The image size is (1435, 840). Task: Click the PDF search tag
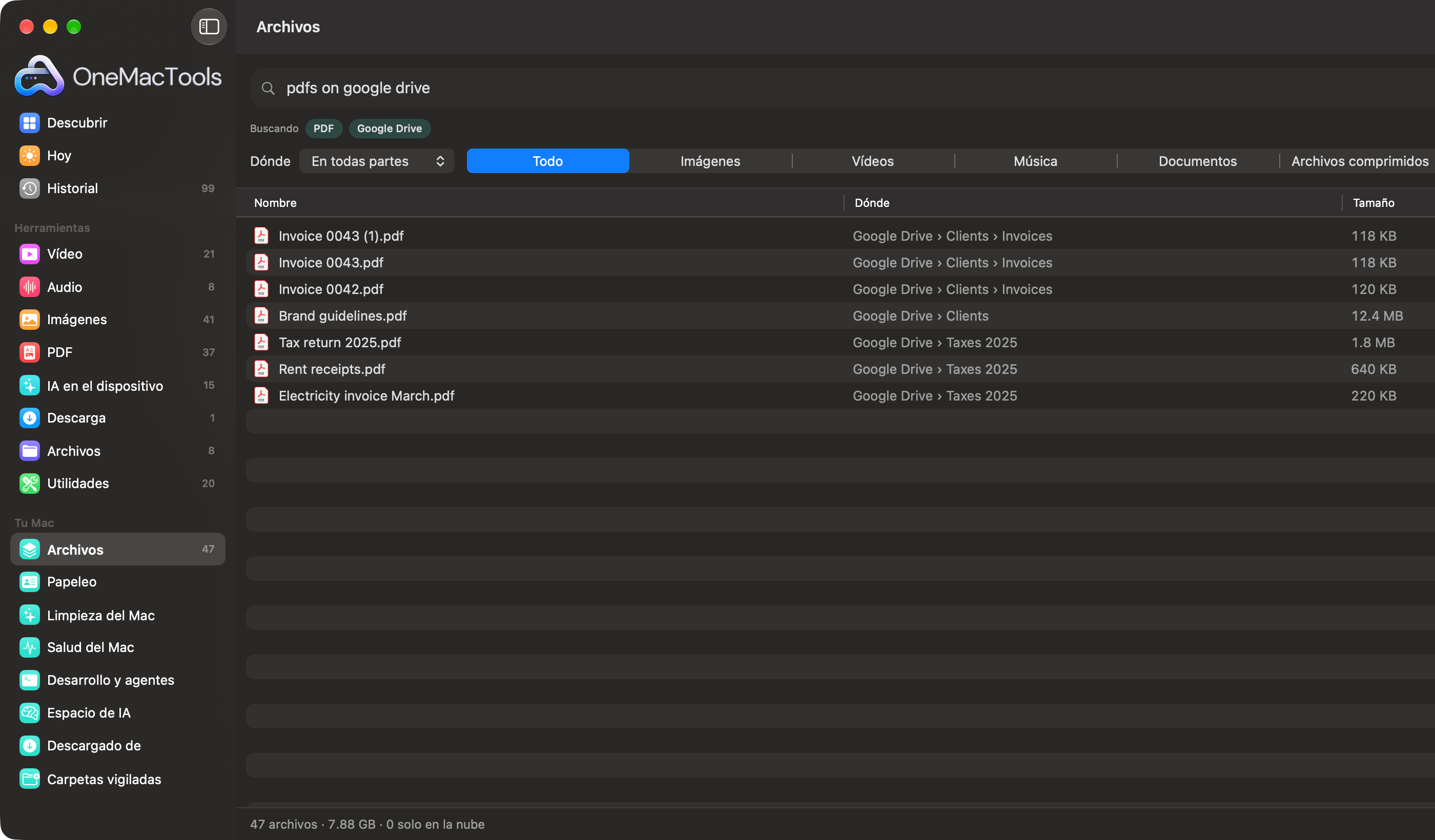tap(323, 129)
